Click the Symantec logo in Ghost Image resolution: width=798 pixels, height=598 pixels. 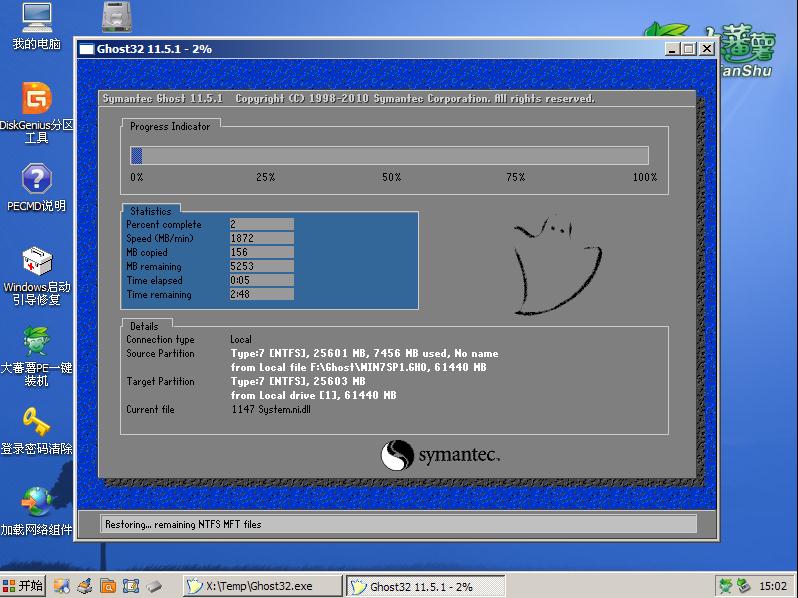click(x=440, y=456)
